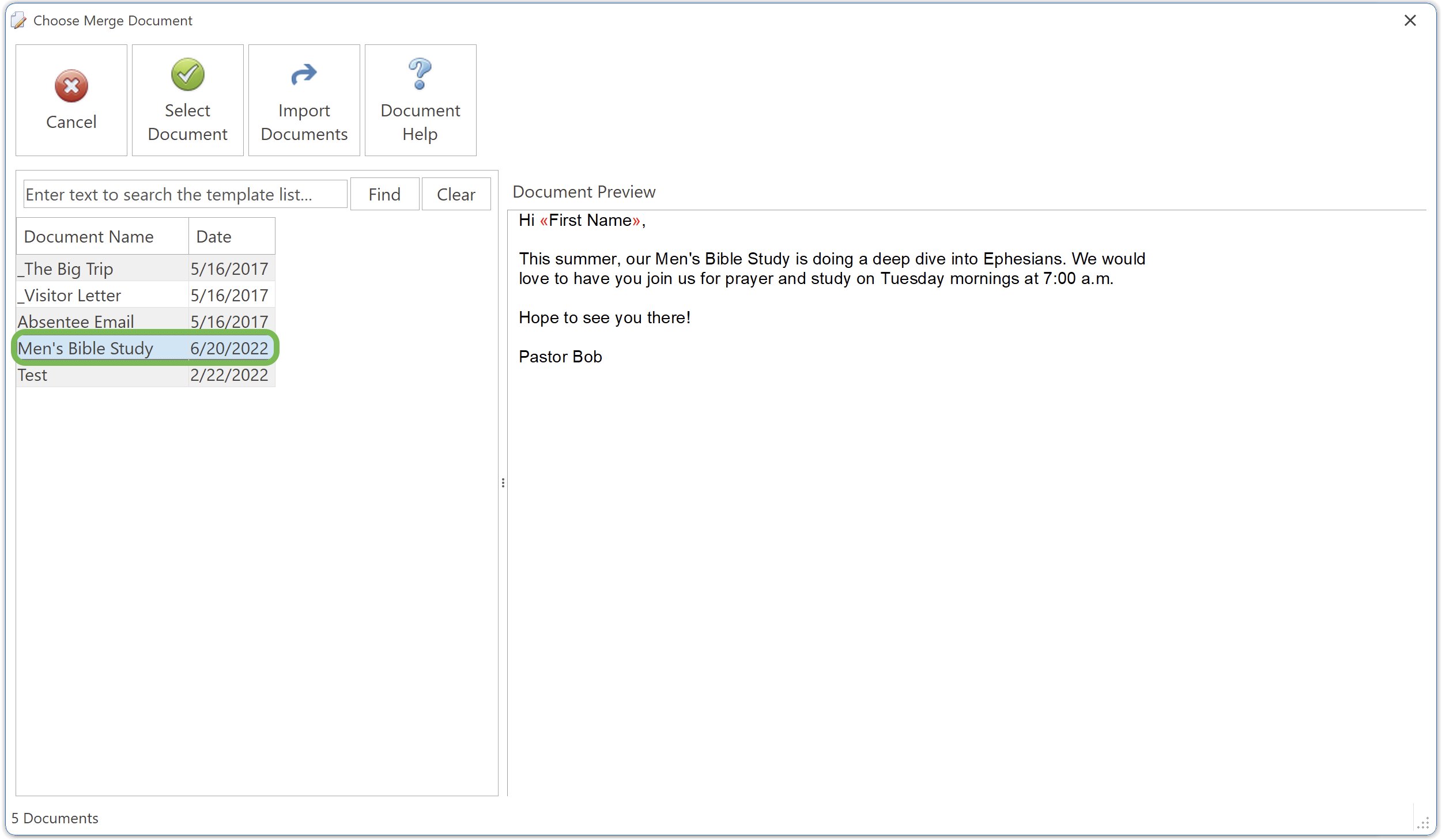Click inside the Document Preview pane
The height and width of the screenshot is (840, 1442).
(922, 461)
